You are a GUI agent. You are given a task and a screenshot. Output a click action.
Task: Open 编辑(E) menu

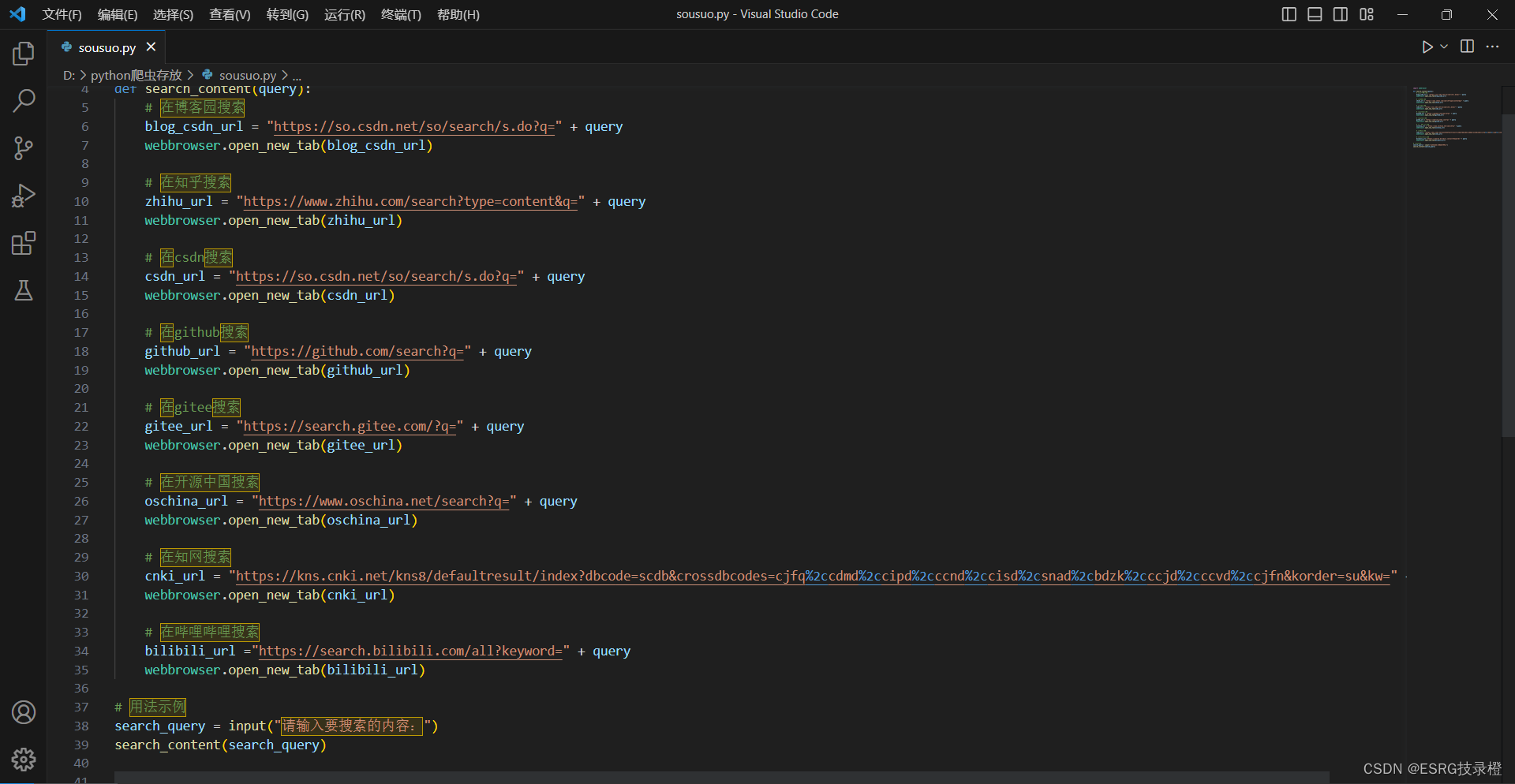point(118,14)
